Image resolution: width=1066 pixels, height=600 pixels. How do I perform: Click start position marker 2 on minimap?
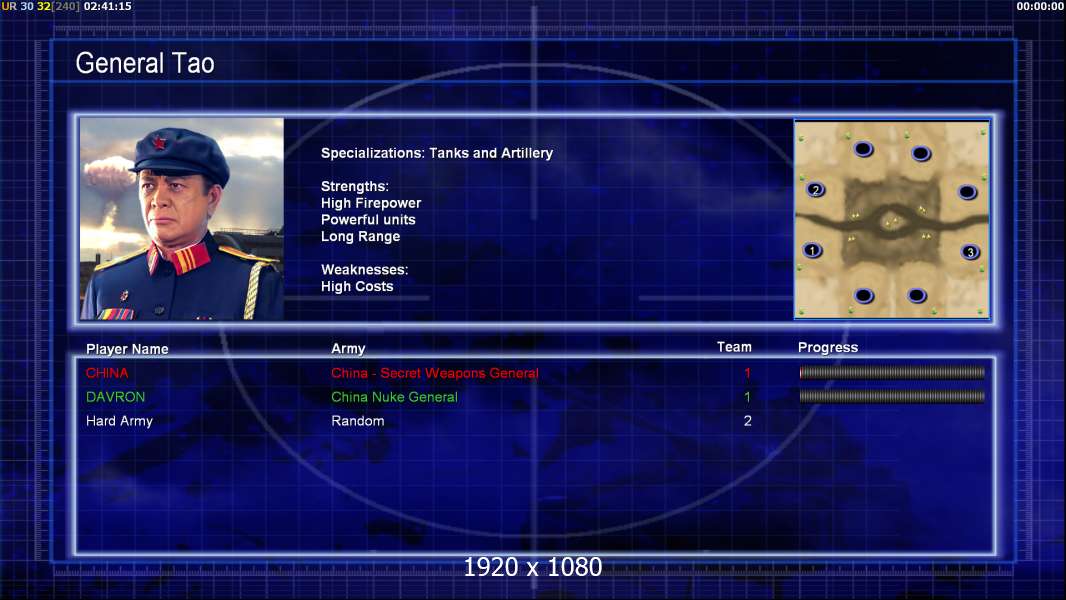(815, 190)
